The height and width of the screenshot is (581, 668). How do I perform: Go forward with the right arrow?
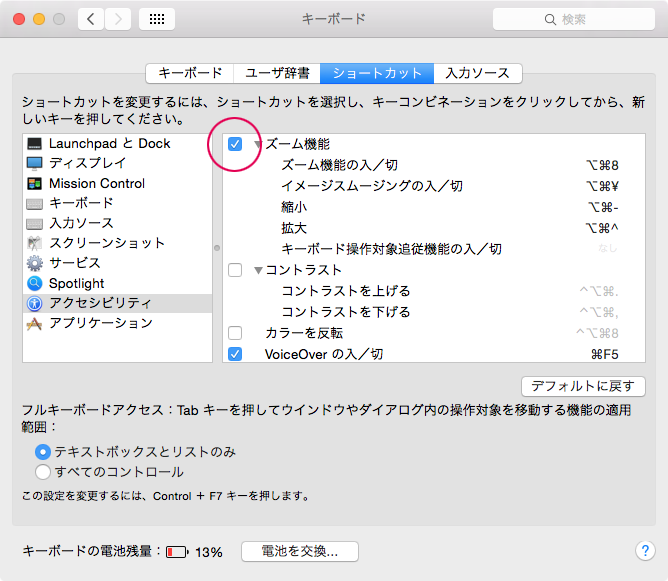[118, 19]
